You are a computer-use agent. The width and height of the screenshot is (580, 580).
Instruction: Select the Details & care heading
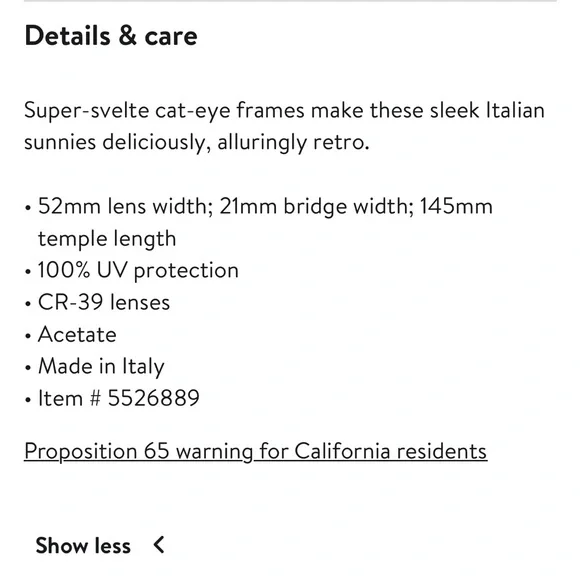[111, 36]
